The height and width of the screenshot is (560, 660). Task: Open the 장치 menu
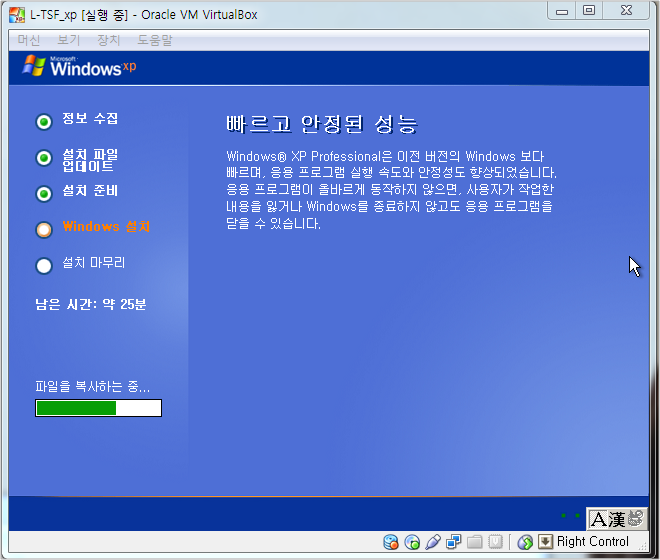click(x=109, y=40)
